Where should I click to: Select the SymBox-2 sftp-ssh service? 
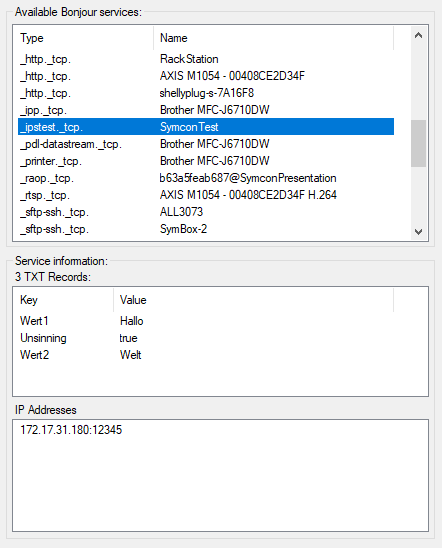tap(206, 229)
